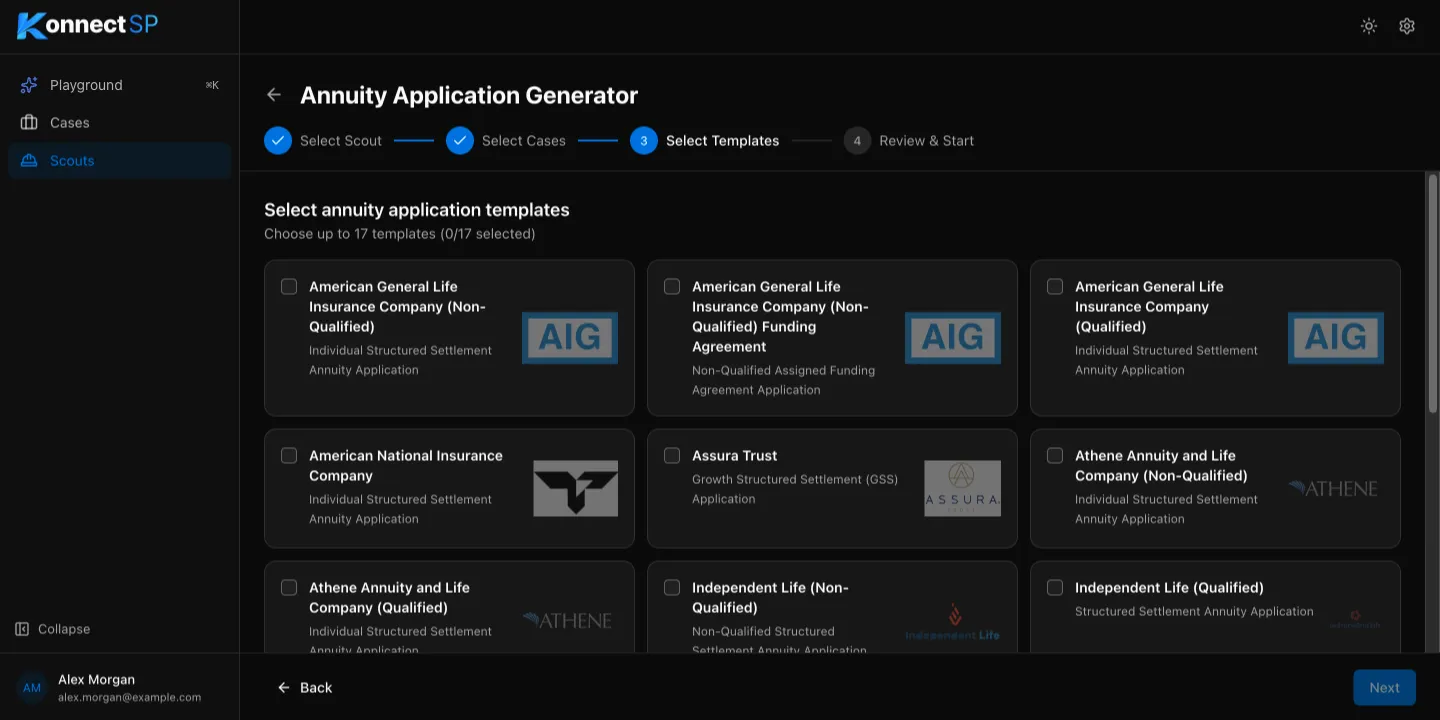
Task: Click the Assura Trust logo
Action: [962, 488]
